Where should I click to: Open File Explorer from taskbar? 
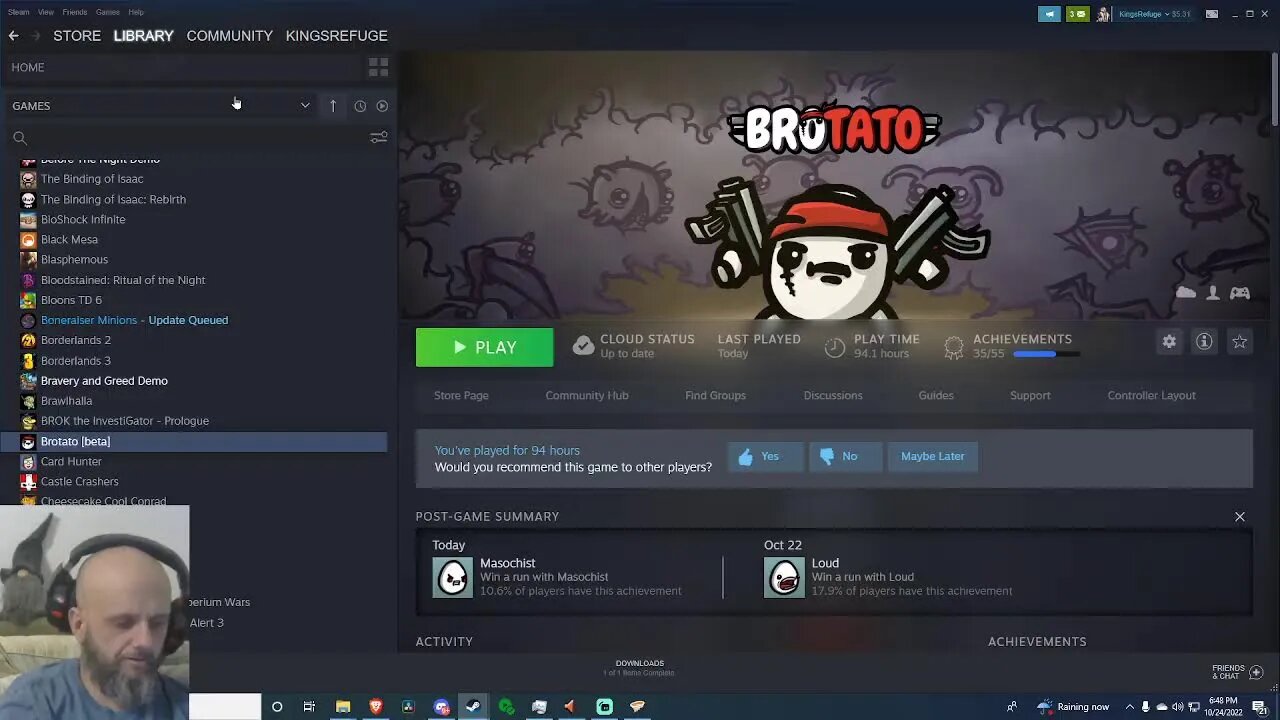pyautogui.click(x=343, y=707)
